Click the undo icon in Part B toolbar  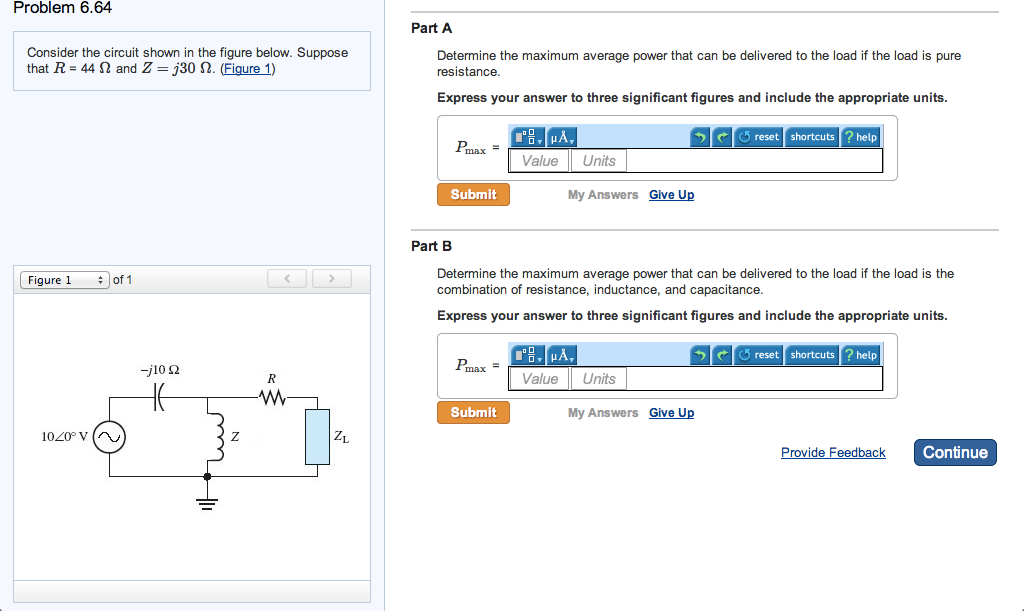(702, 355)
